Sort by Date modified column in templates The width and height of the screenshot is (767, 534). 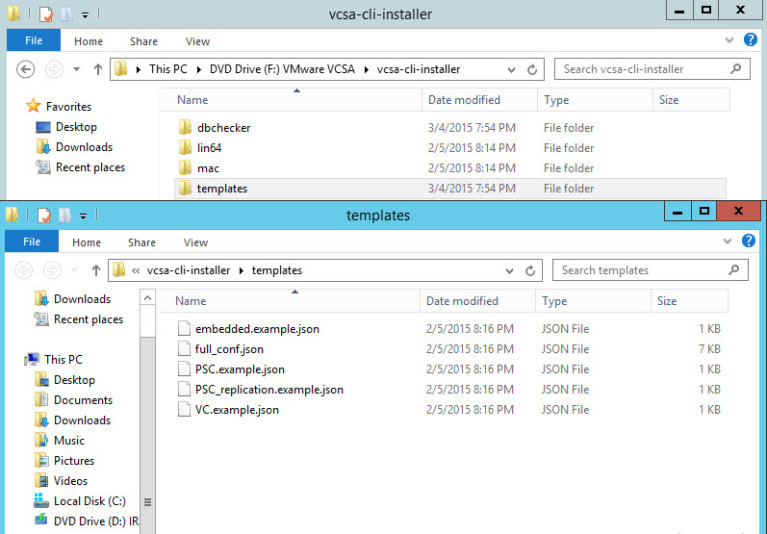pos(462,301)
